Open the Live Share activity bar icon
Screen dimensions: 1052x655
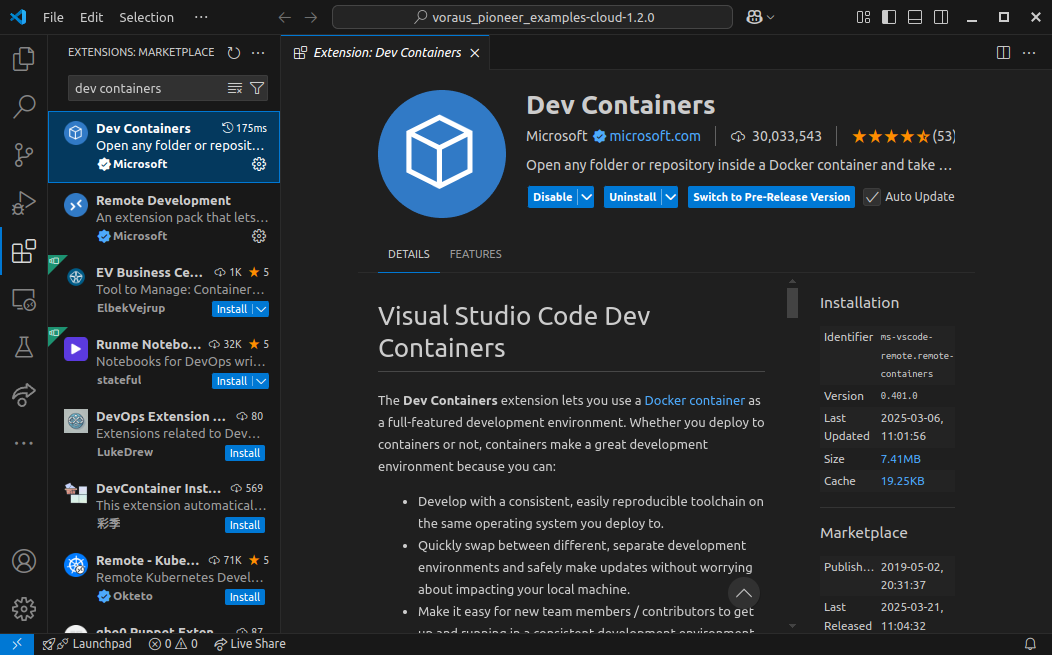[x=23, y=395]
